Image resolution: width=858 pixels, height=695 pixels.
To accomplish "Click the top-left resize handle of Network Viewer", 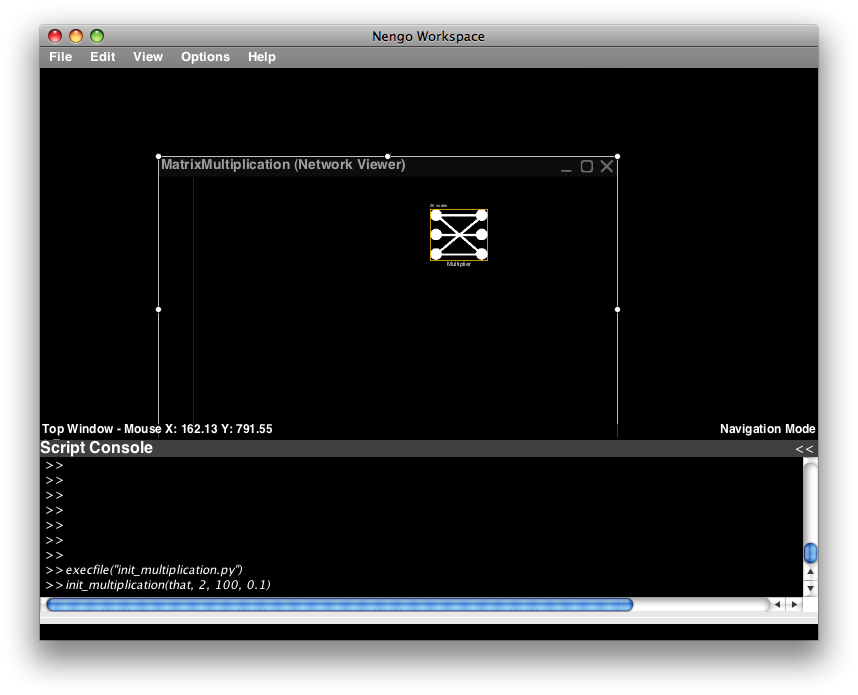I will tap(159, 157).
